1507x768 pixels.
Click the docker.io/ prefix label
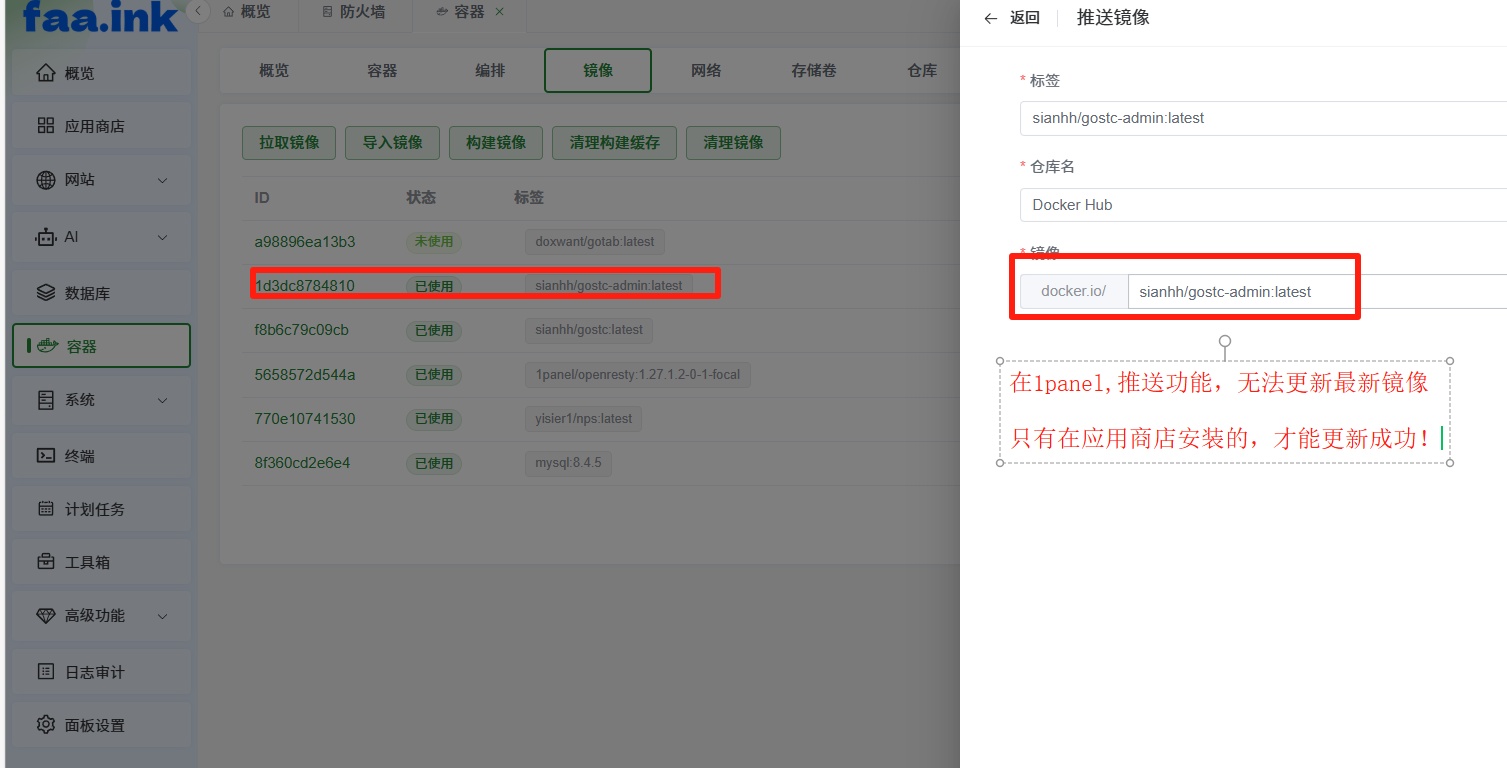[1074, 292]
